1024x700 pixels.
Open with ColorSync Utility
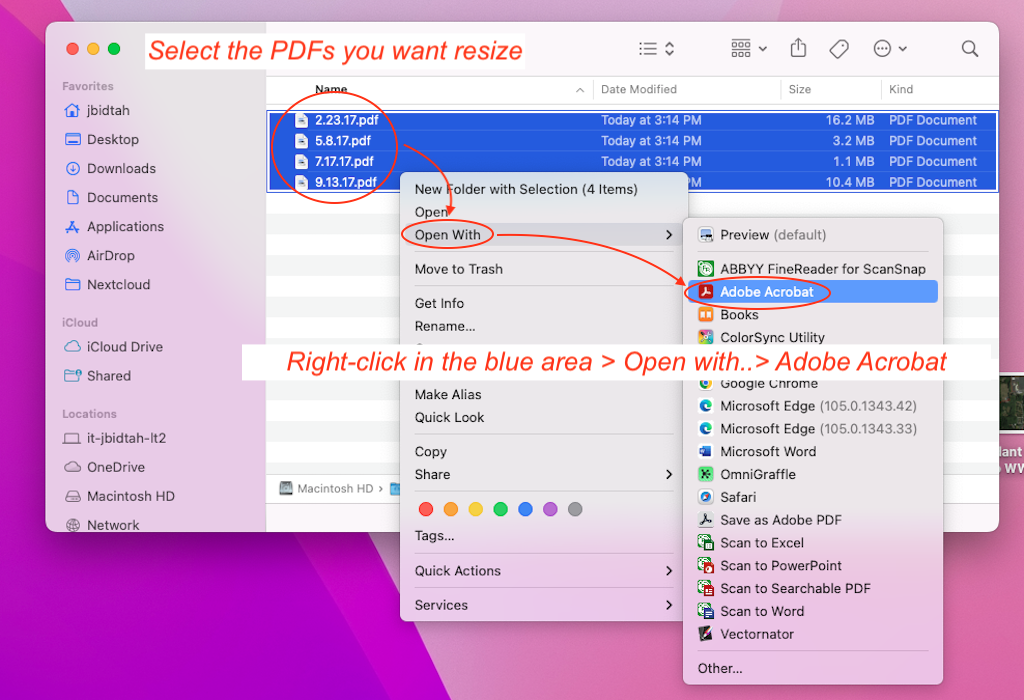(812, 337)
